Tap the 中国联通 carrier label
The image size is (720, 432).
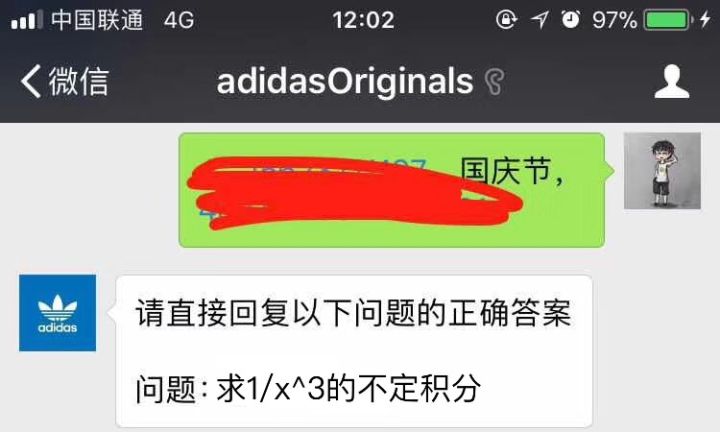(x=97, y=20)
